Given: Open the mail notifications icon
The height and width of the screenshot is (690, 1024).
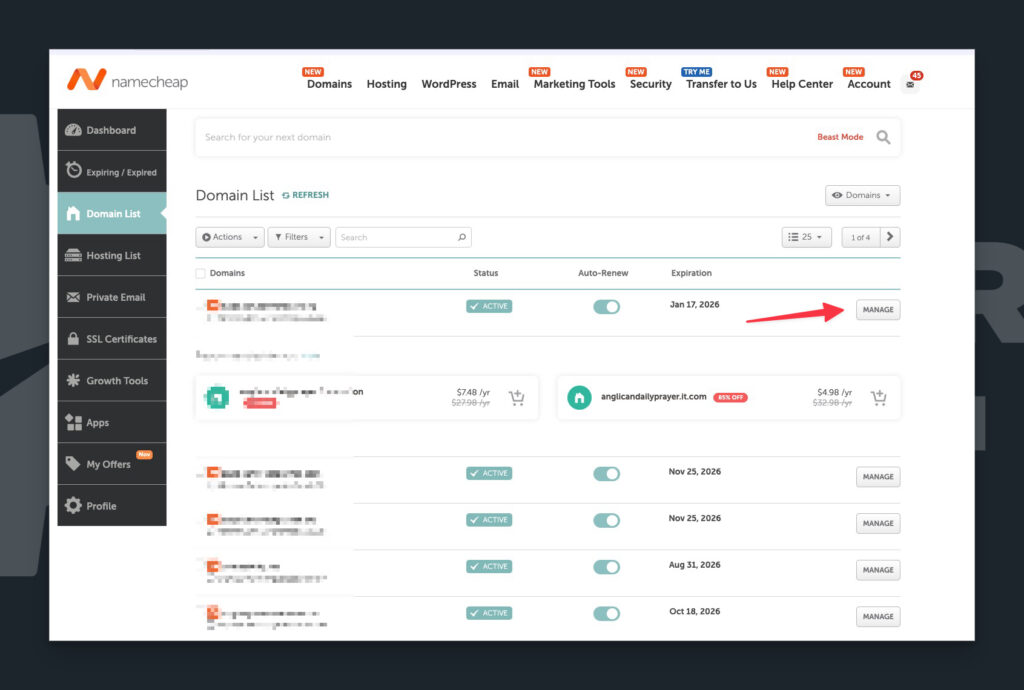Looking at the screenshot, I should click(910, 85).
